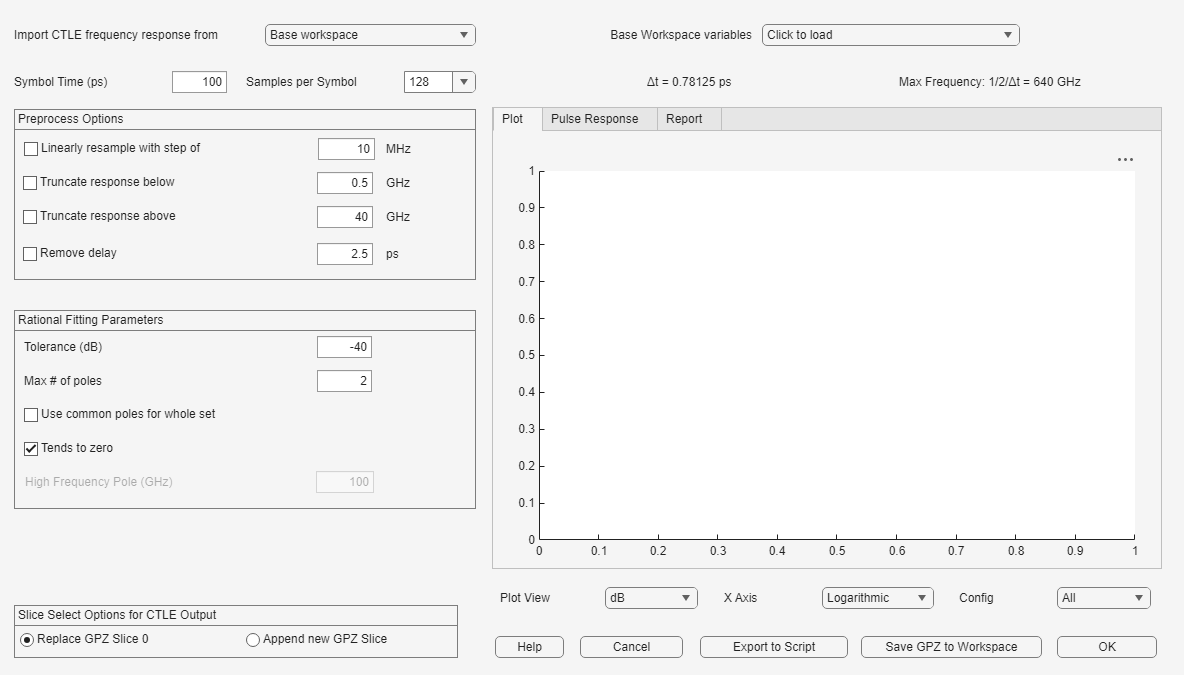Click the Cancel button
The image size is (1184, 675).
coord(631,647)
